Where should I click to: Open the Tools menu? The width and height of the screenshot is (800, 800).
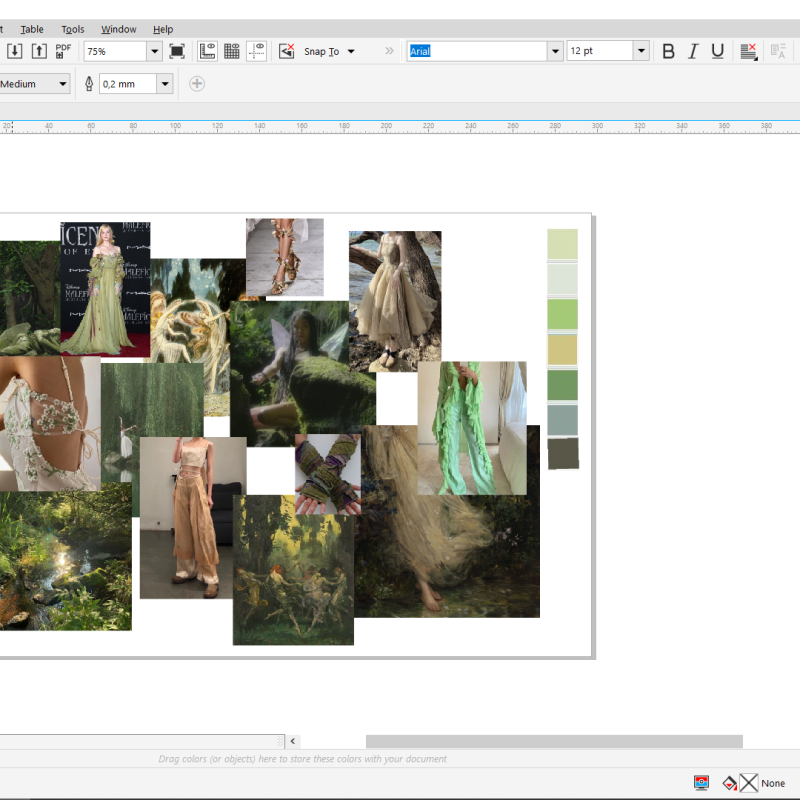(73, 29)
